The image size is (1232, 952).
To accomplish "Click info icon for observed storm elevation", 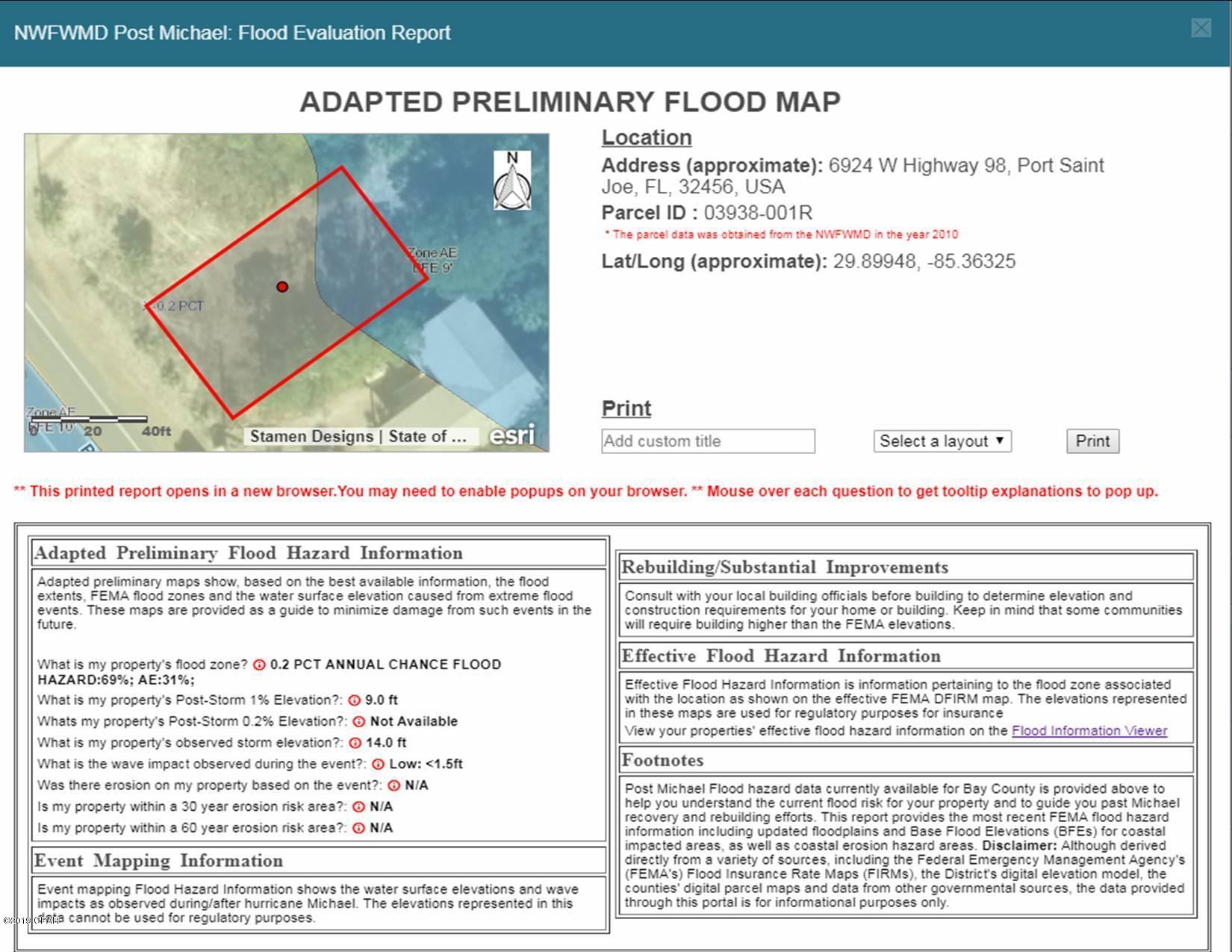I will coord(355,743).
